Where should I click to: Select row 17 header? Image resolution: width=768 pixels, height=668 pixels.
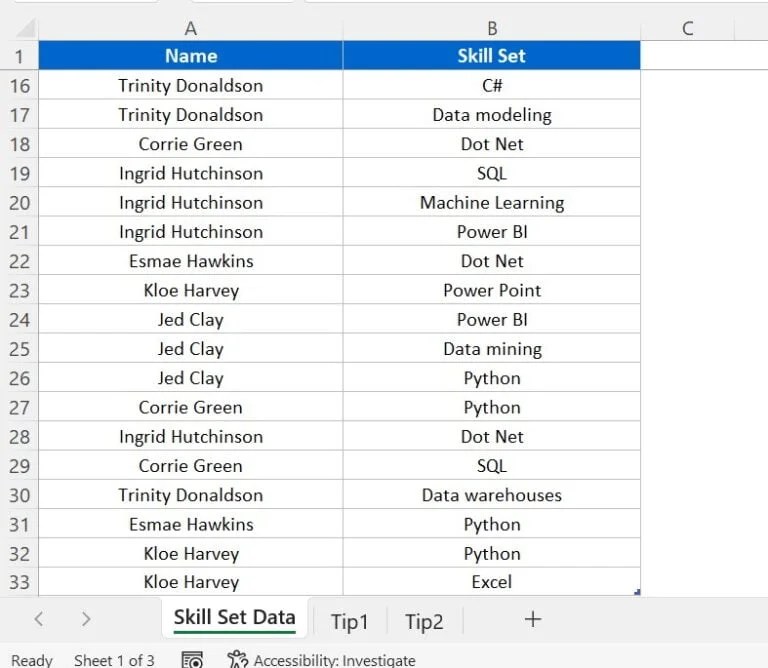19,115
